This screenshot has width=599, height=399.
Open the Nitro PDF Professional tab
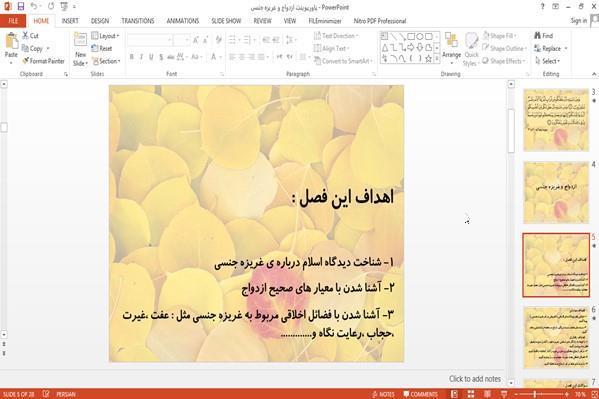[380, 21]
